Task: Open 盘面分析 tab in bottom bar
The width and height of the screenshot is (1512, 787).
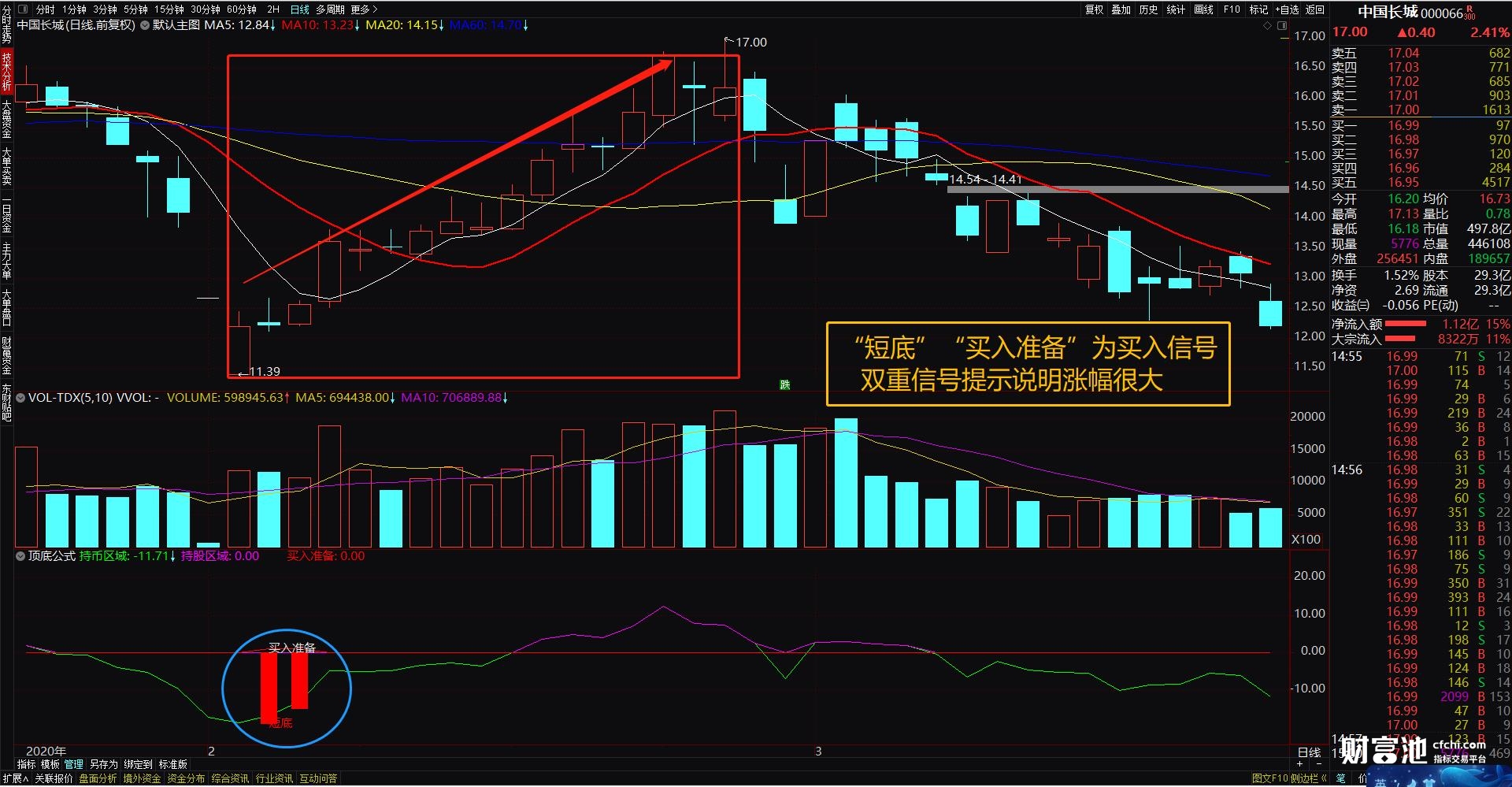Action: point(98,778)
